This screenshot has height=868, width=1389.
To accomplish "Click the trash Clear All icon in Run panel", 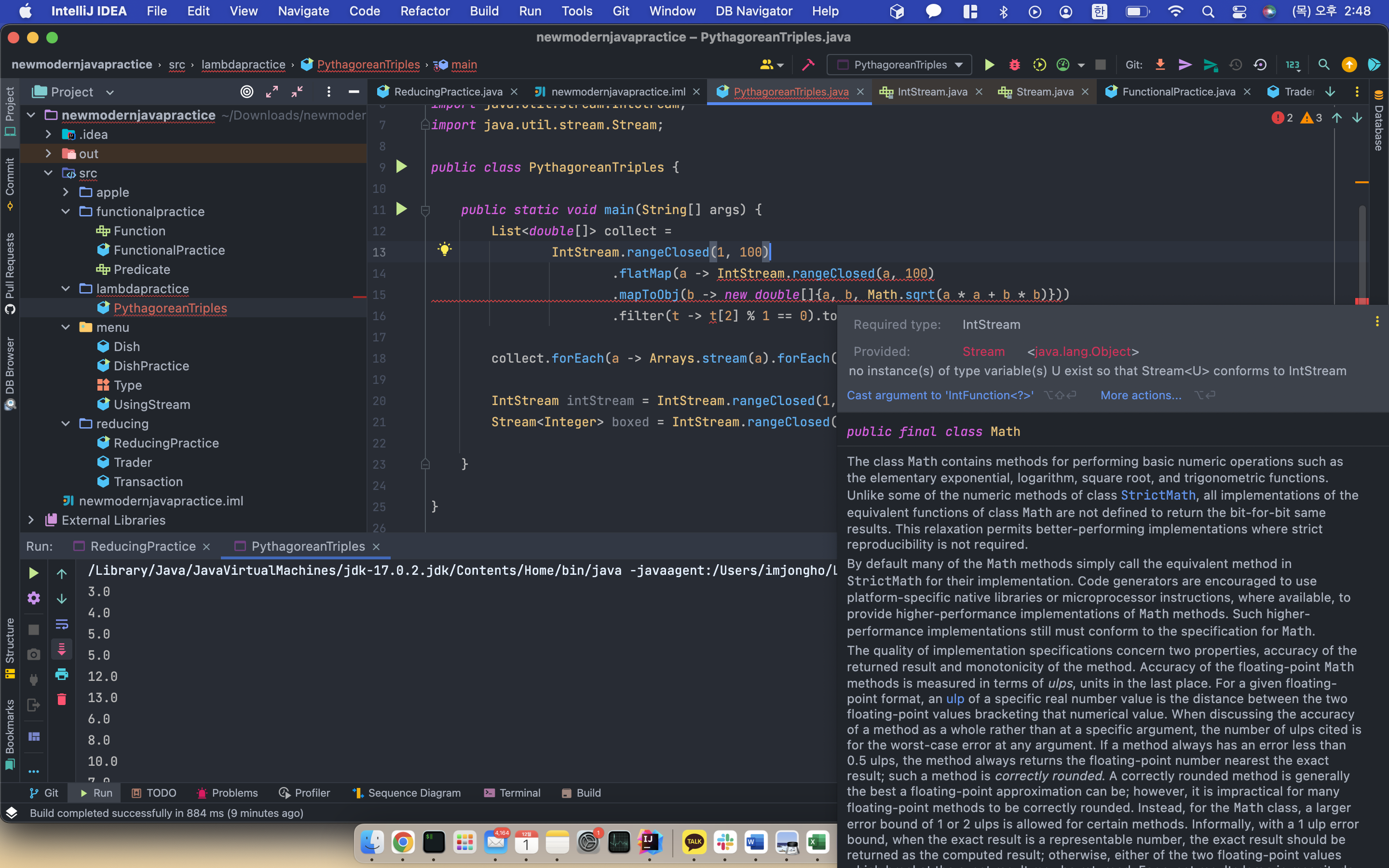I will 61,699.
